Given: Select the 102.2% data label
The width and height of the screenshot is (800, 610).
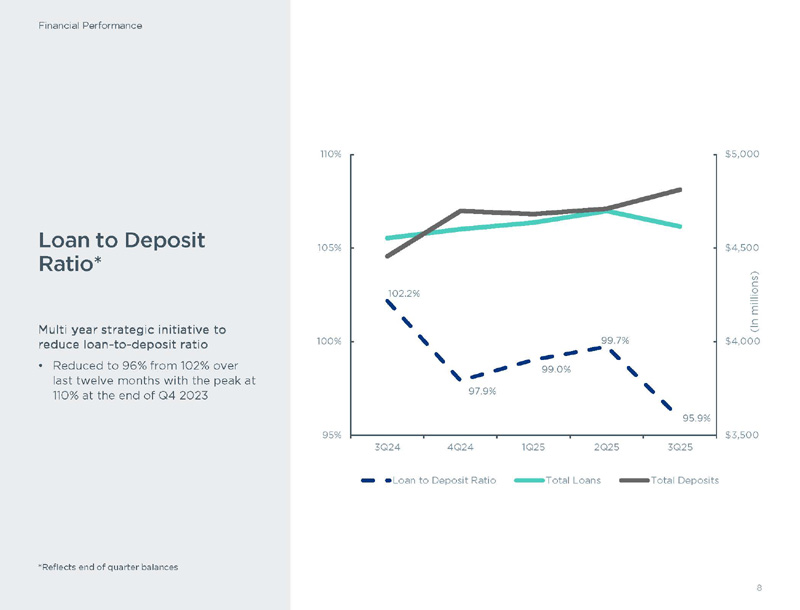Looking at the screenshot, I should [403, 294].
